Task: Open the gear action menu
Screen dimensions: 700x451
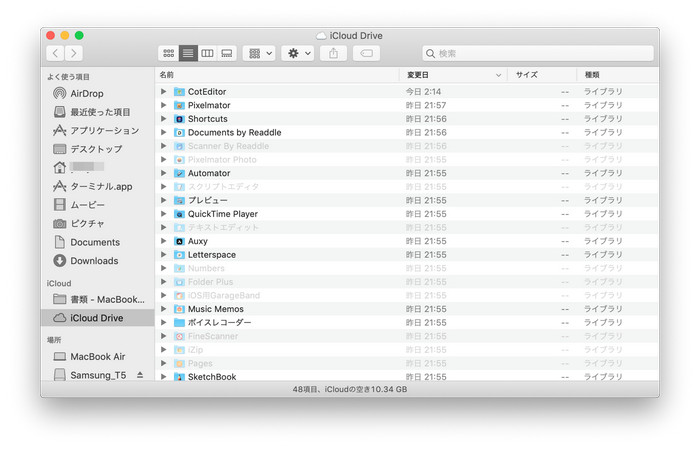Action: pyautogui.click(x=298, y=53)
